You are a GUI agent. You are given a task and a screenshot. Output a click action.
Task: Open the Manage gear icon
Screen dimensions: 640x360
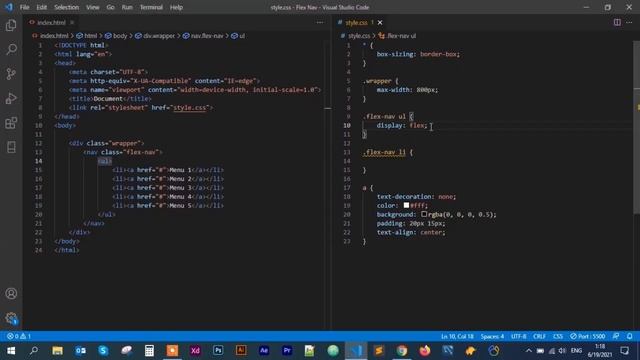(x=11, y=318)
